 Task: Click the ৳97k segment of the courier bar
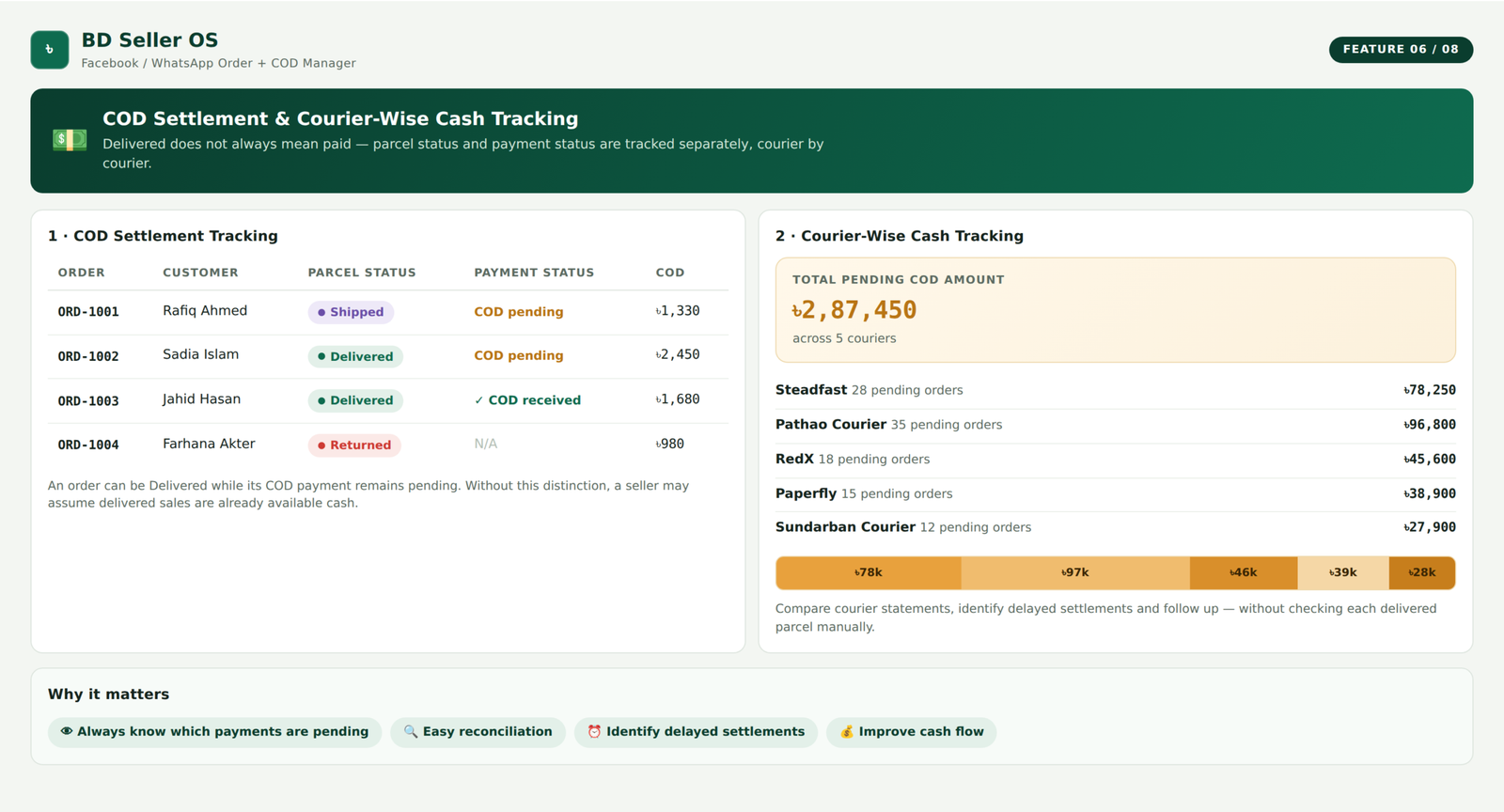click(x=1075, y=572)
